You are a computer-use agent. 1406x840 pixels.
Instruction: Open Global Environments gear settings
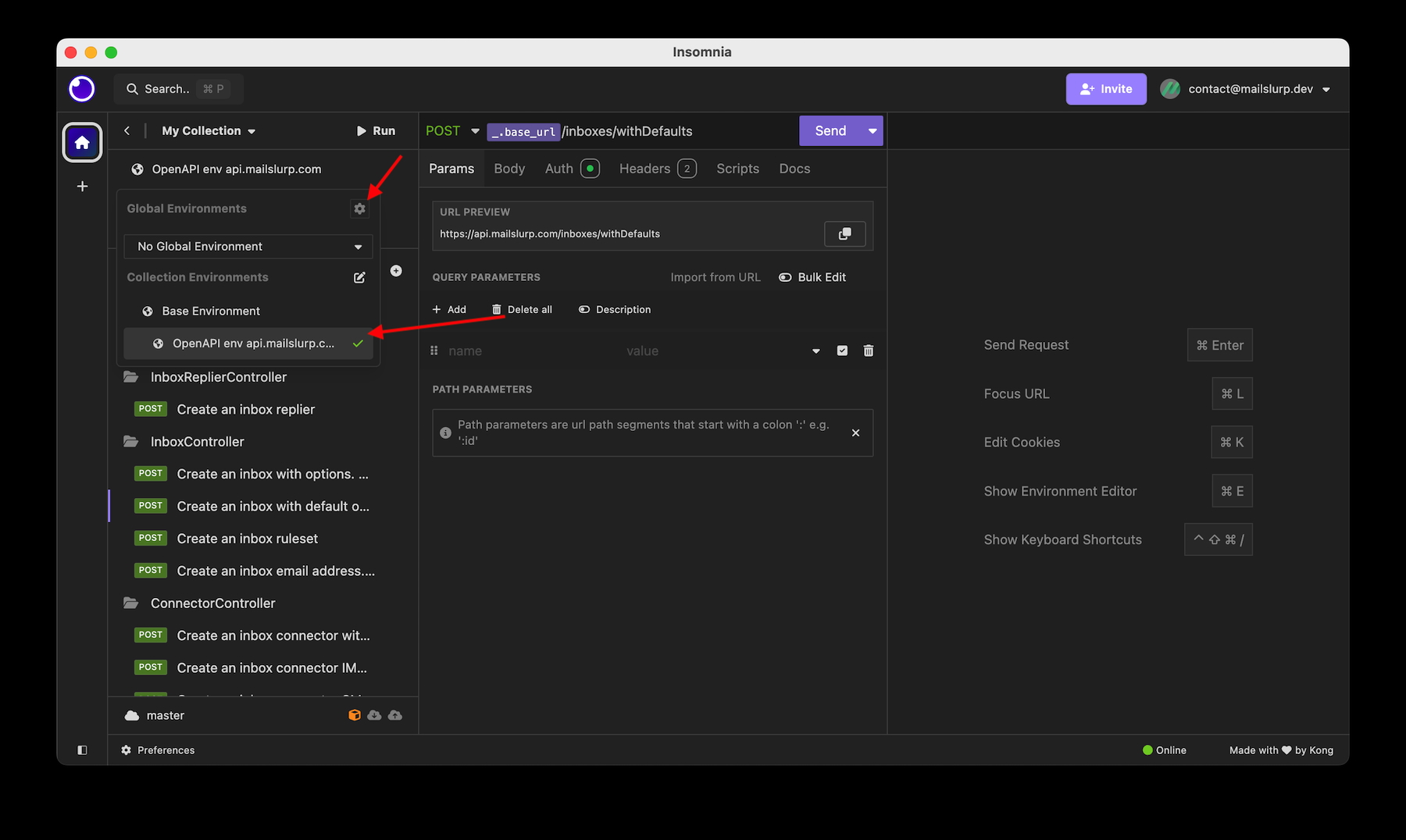point(359,208)
